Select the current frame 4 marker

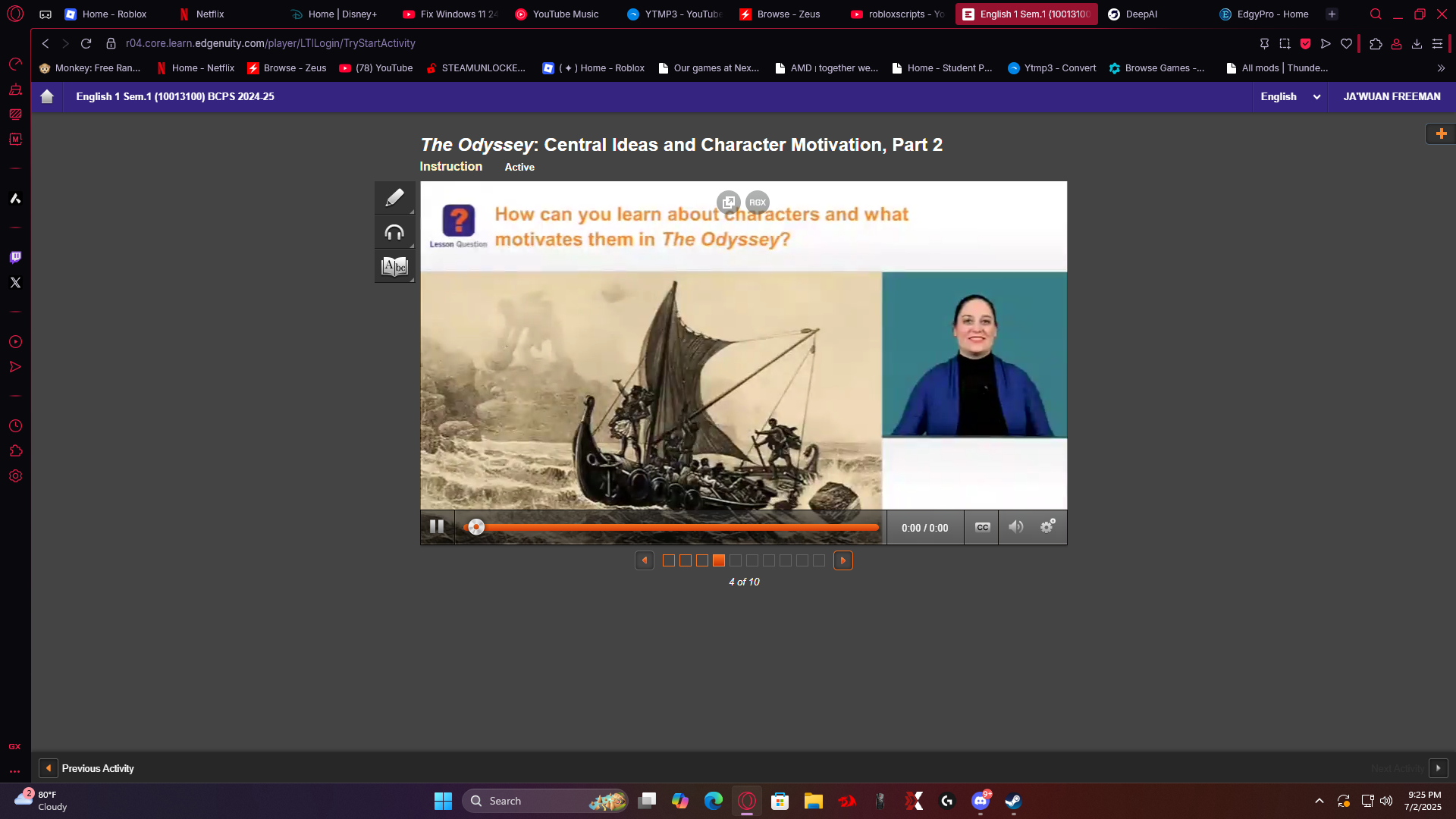pyautogui.click(x=719, y=560)
